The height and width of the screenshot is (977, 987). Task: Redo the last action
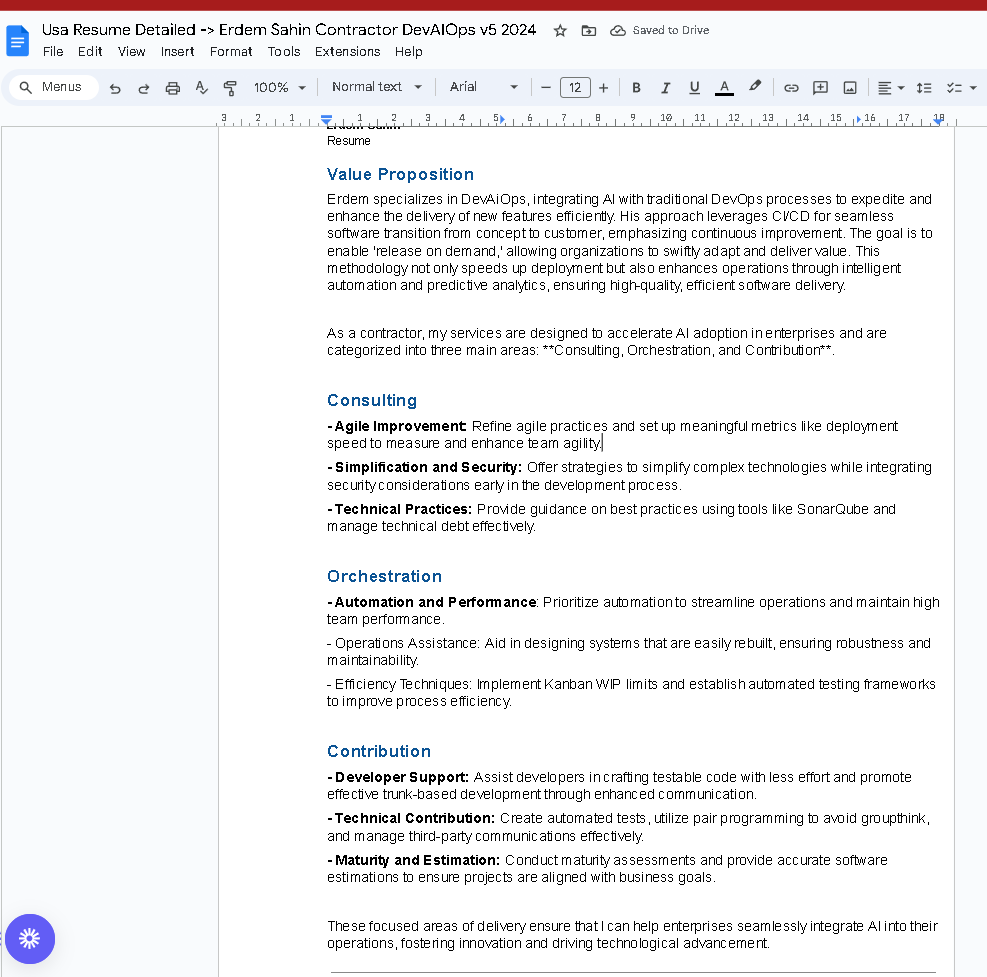coord(144,88)
